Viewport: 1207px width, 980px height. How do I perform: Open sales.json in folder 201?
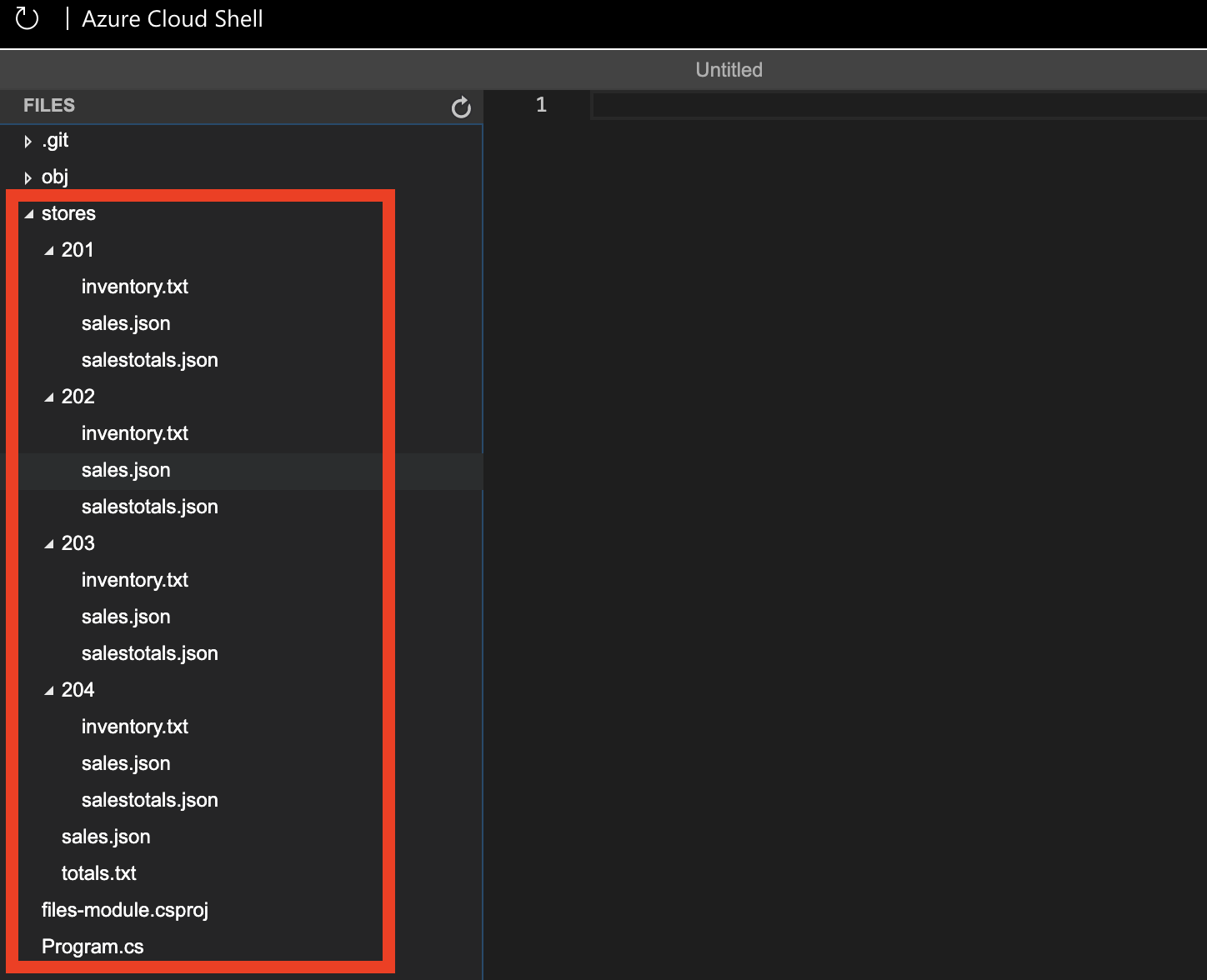pyautogui.click(x=126, y=323)
